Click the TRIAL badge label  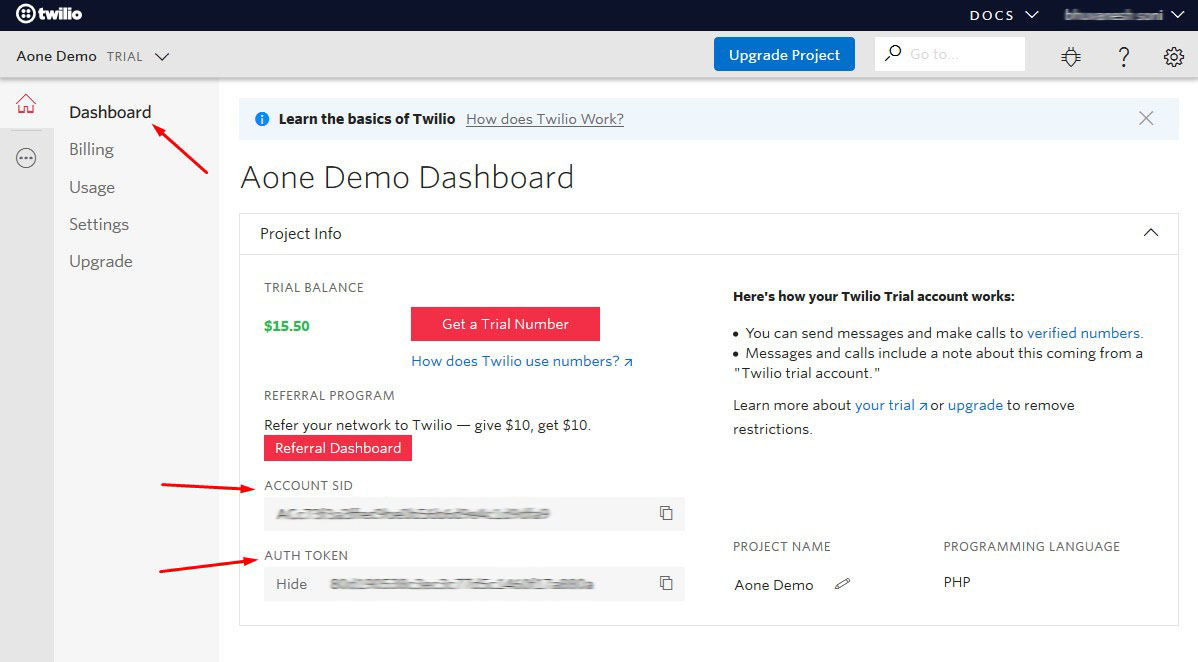pos(125,57)
